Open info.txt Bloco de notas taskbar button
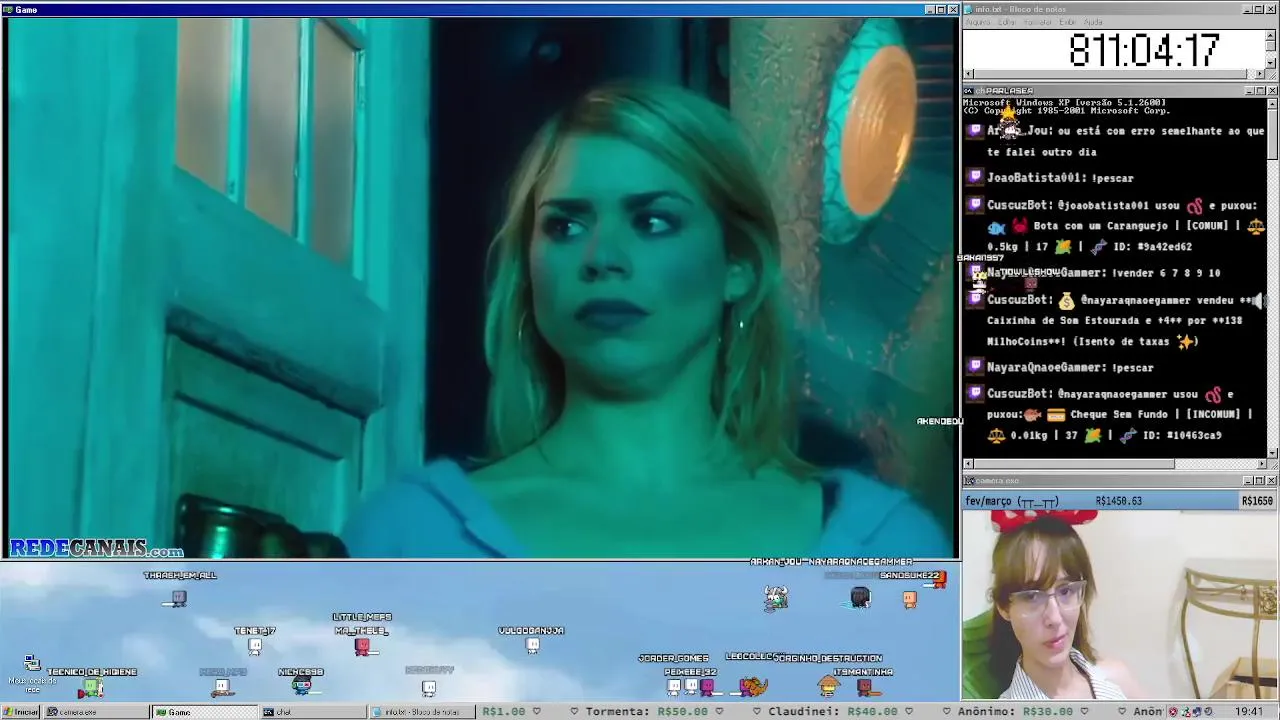 [422, 712]
